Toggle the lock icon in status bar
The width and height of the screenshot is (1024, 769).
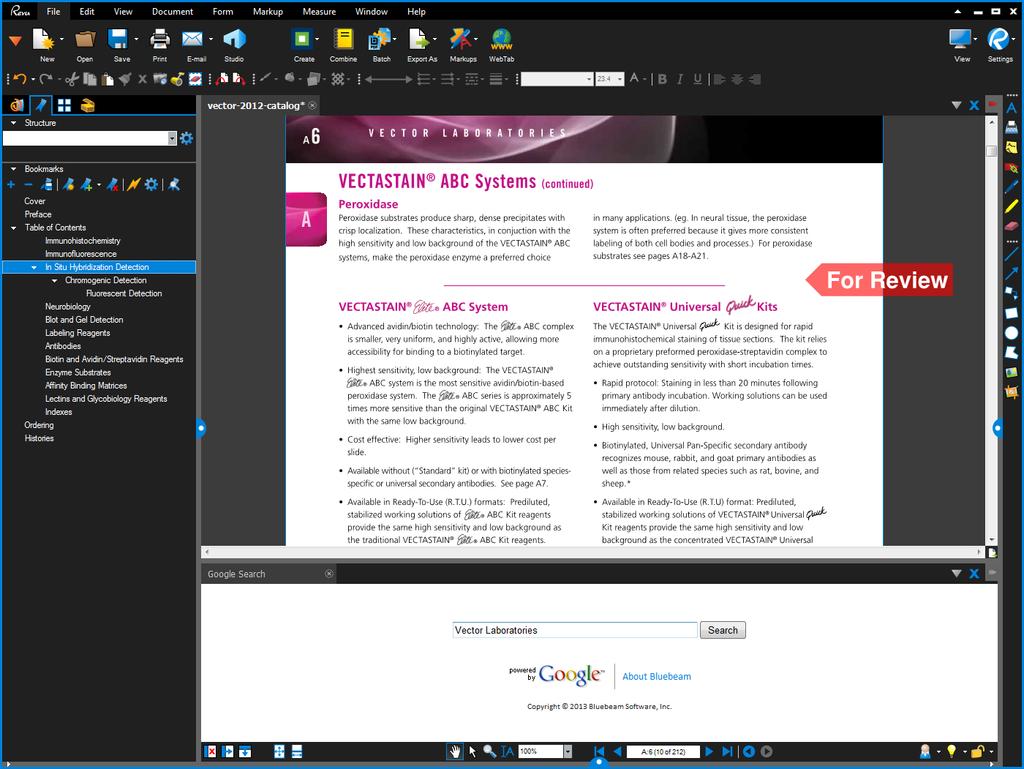pyautogui.click(x=977, y=751)
